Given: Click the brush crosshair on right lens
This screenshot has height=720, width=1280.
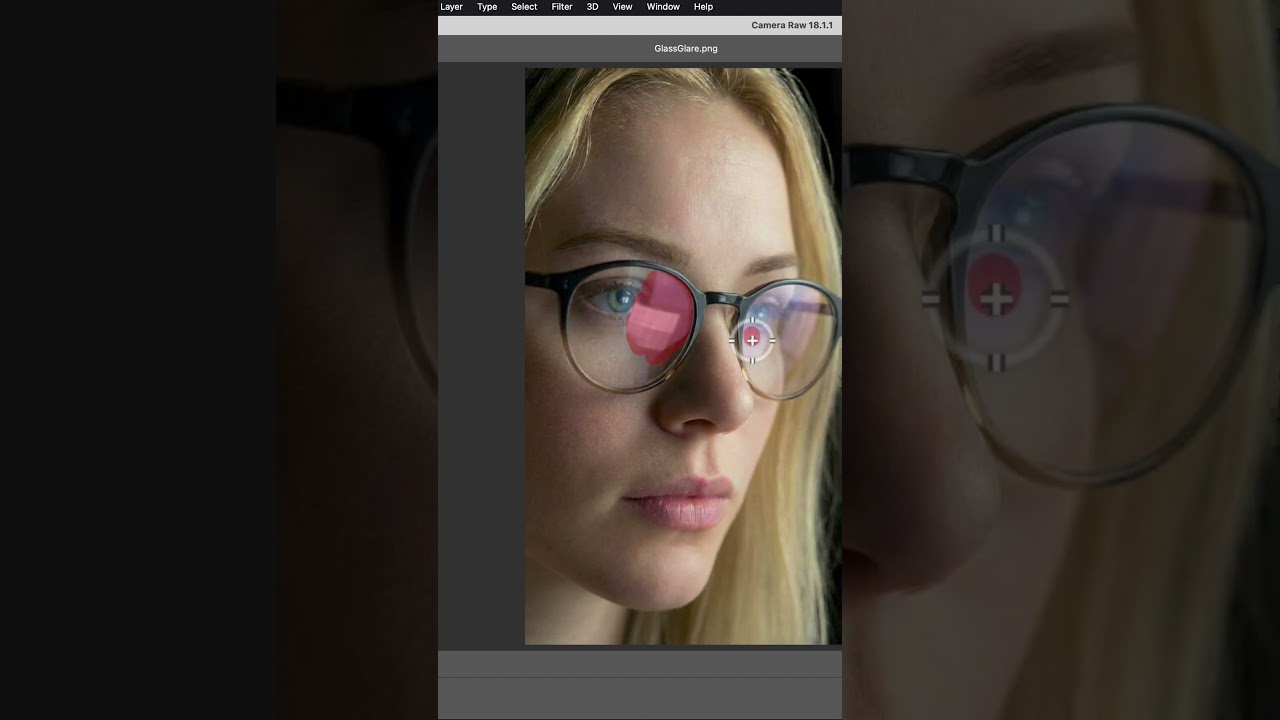Looking at the screenshot, I should click(752, 341).
